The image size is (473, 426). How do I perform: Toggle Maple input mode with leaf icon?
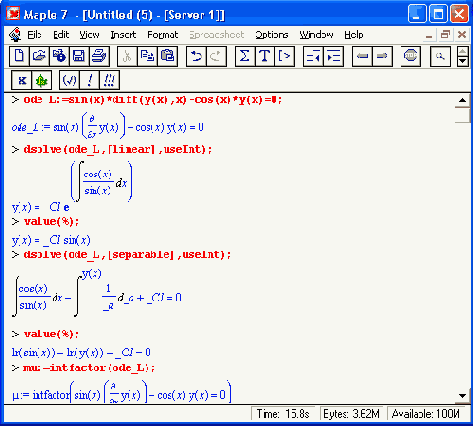(42, 80)
